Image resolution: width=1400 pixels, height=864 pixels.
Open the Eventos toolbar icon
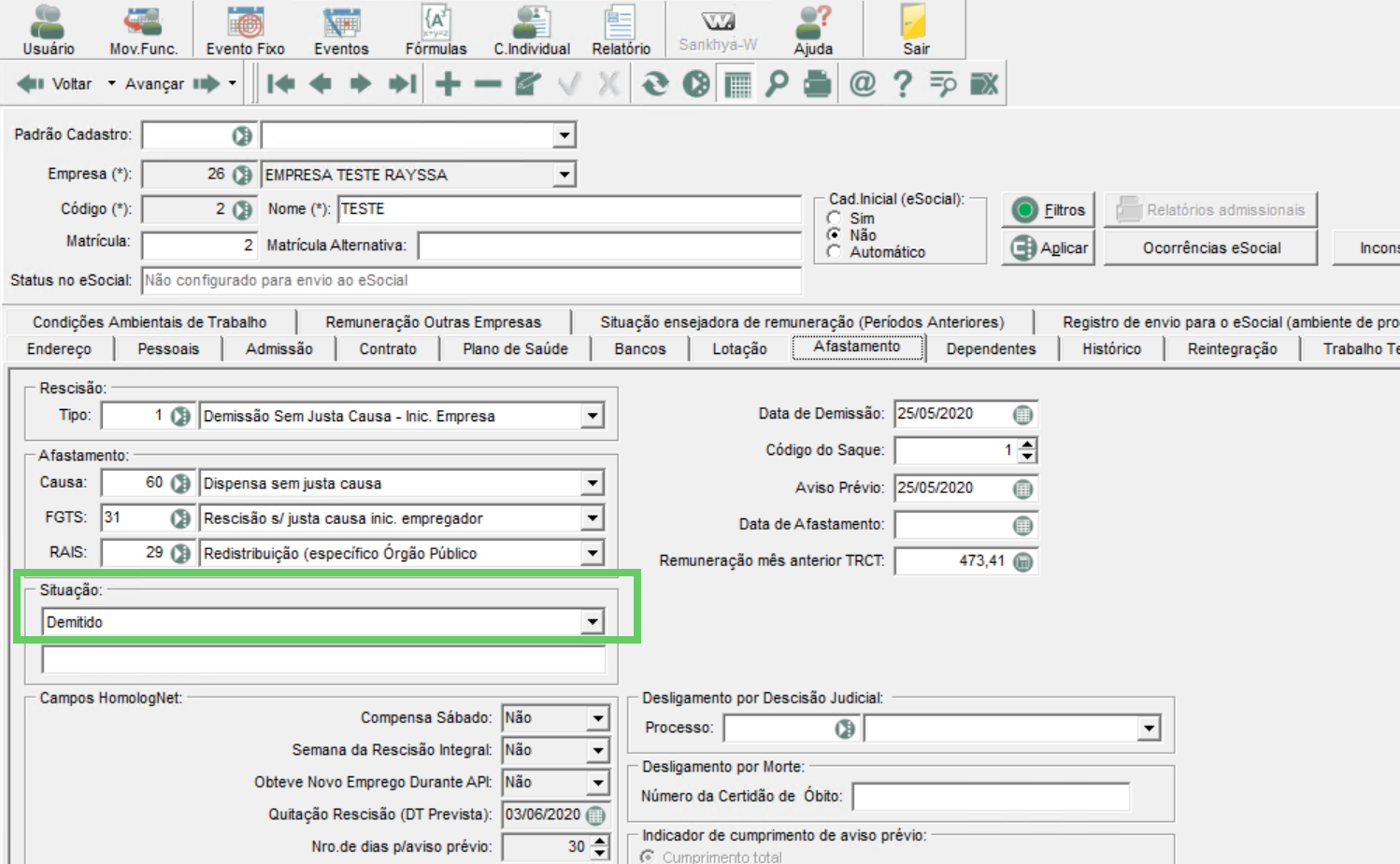point(341,30)
